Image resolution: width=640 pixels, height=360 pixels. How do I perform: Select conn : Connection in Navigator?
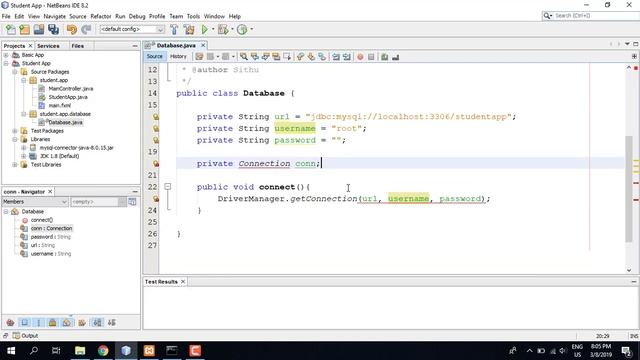[x=51, y=228]
